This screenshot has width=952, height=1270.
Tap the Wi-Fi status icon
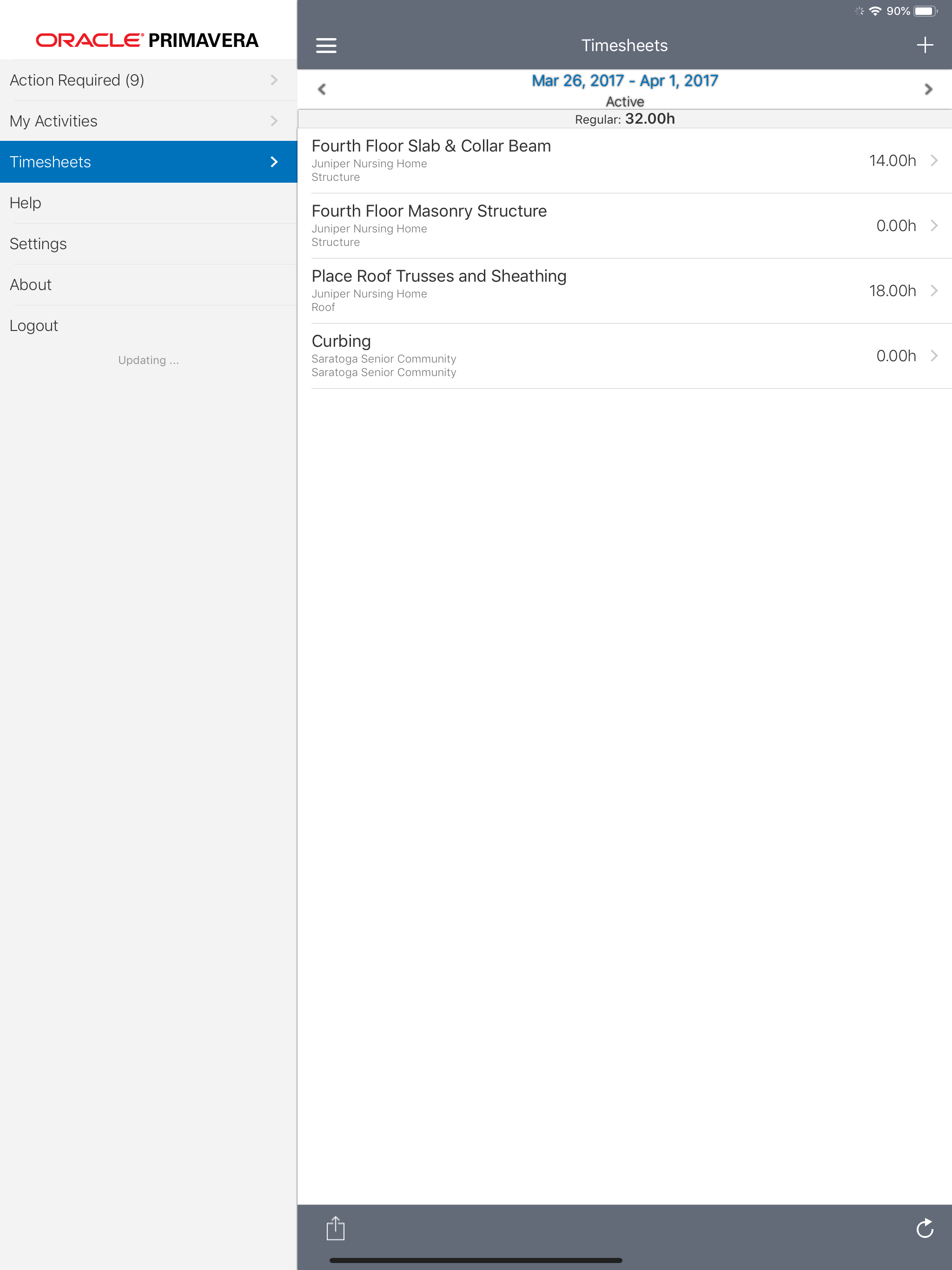874,11
